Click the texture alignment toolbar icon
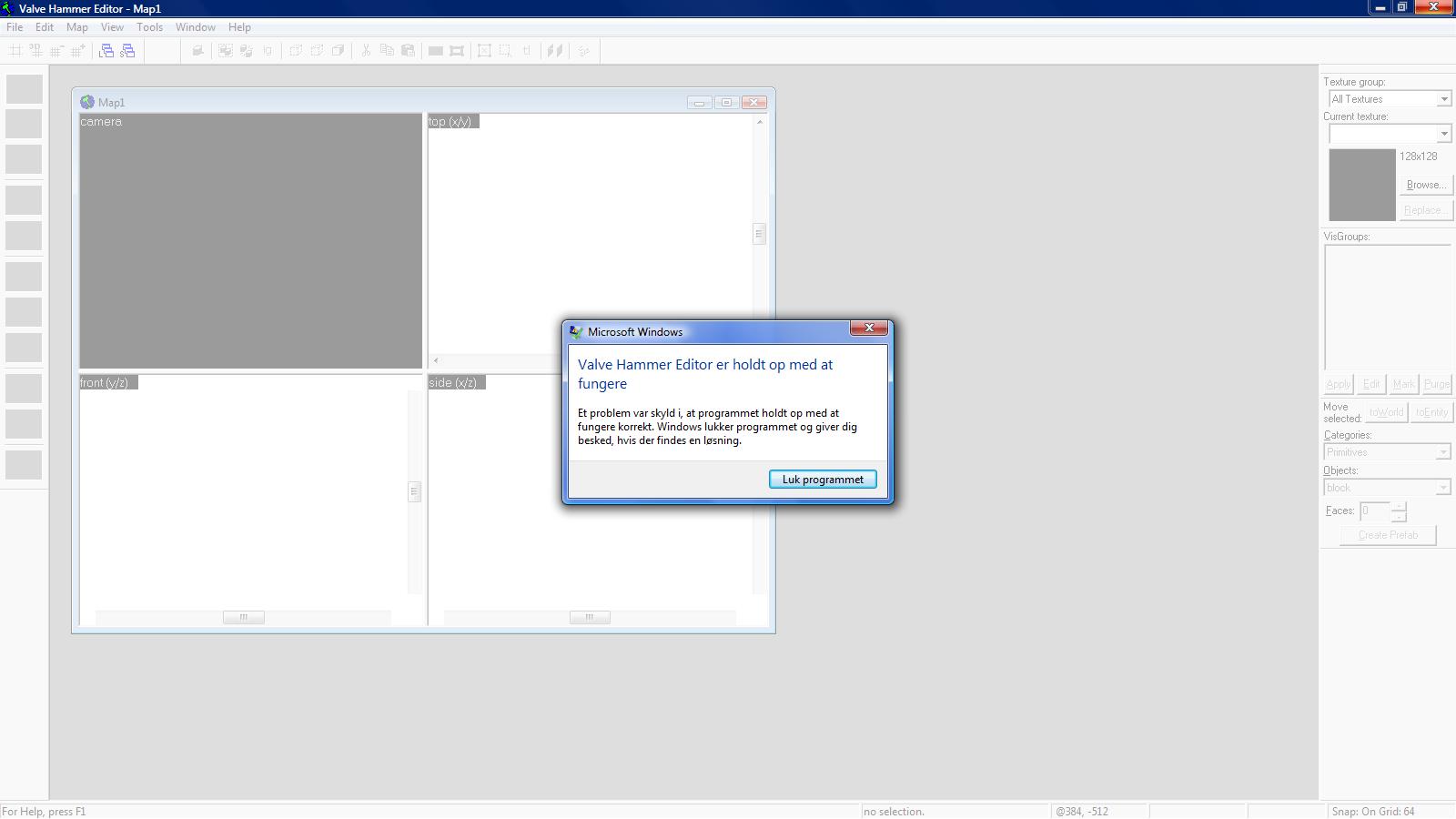 555,51
